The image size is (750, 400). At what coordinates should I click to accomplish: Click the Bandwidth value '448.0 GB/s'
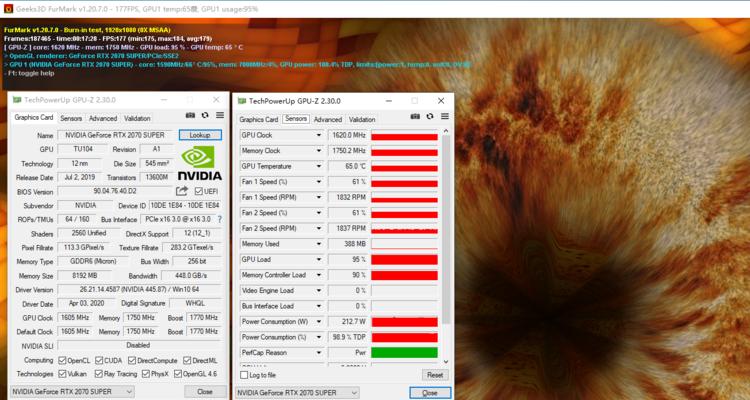point(191,276)
